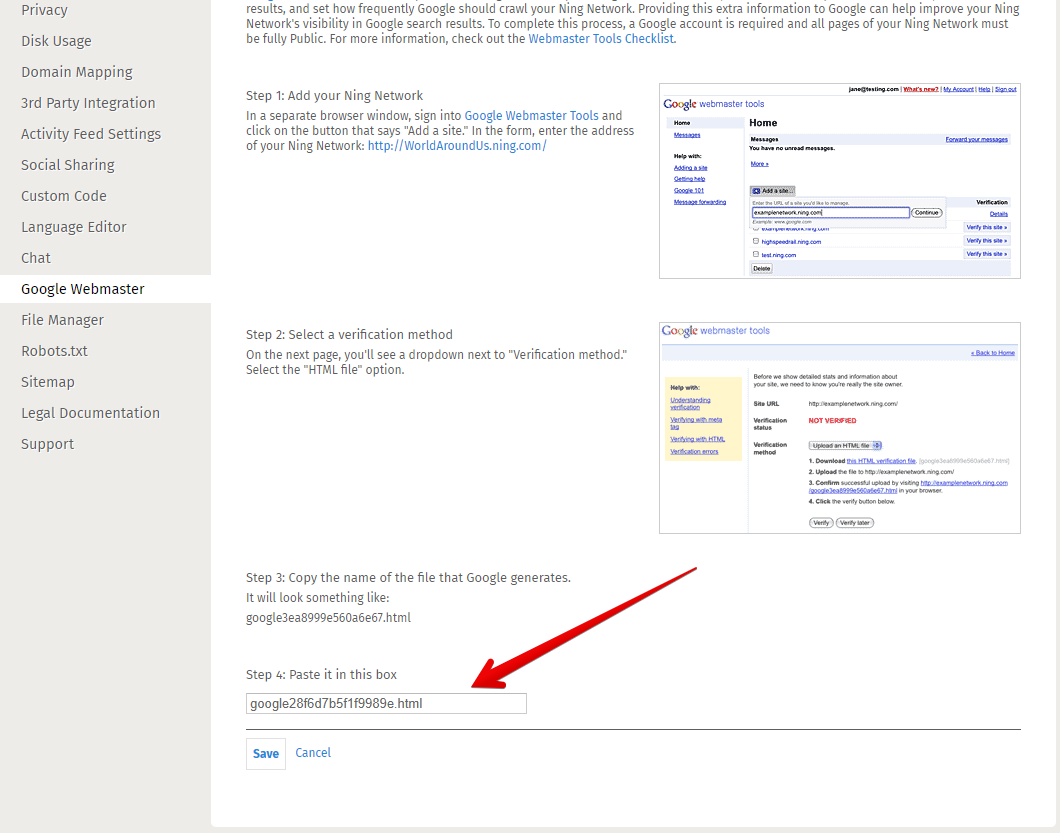The width and height of the screenshot is (1060, 833).
Task: Follow the Webmaster Tools Checklist link
Action: [601, 39]
